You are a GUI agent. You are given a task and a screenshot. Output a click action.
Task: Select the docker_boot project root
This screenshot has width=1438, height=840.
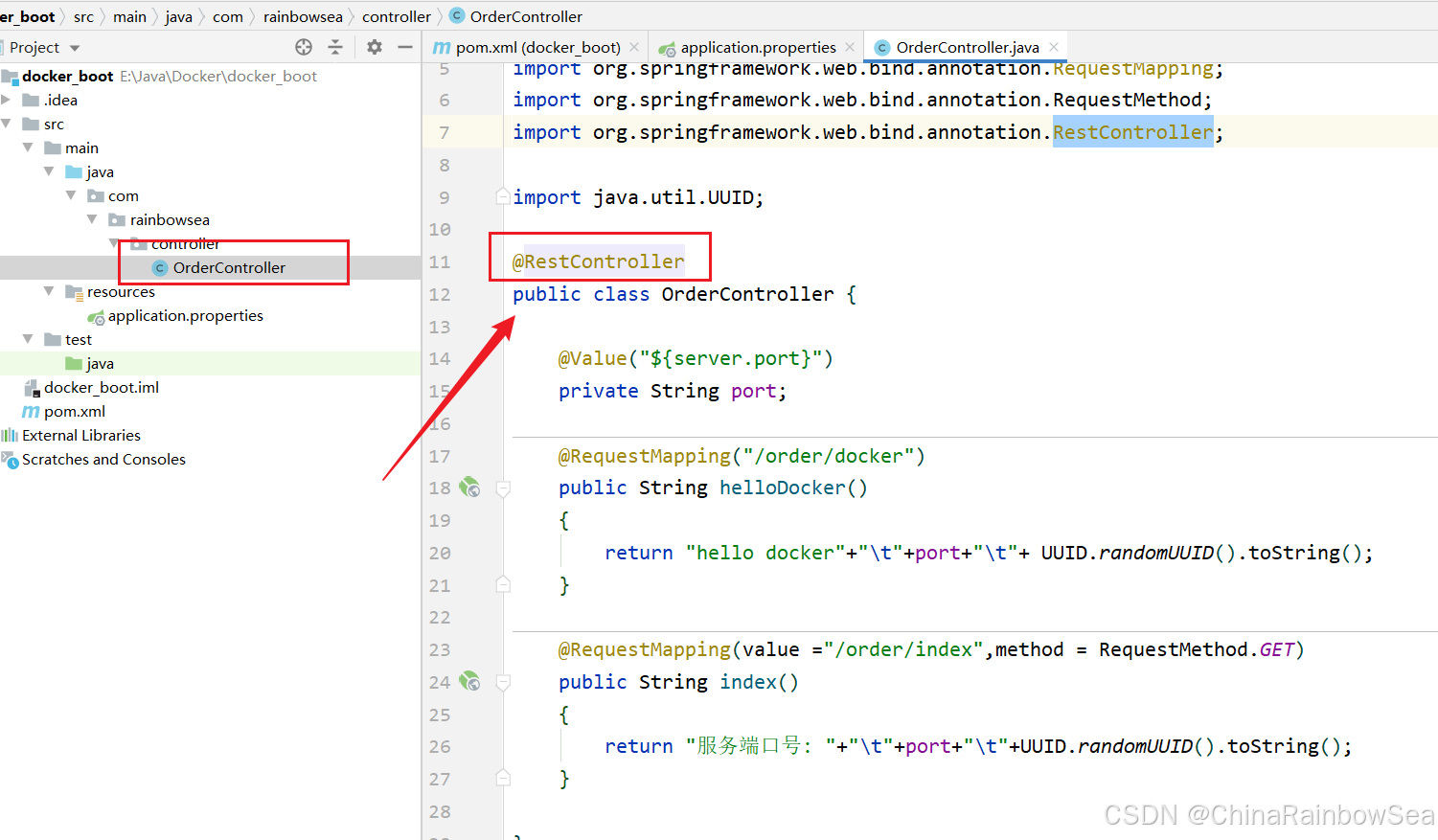[x=68, y=76]
